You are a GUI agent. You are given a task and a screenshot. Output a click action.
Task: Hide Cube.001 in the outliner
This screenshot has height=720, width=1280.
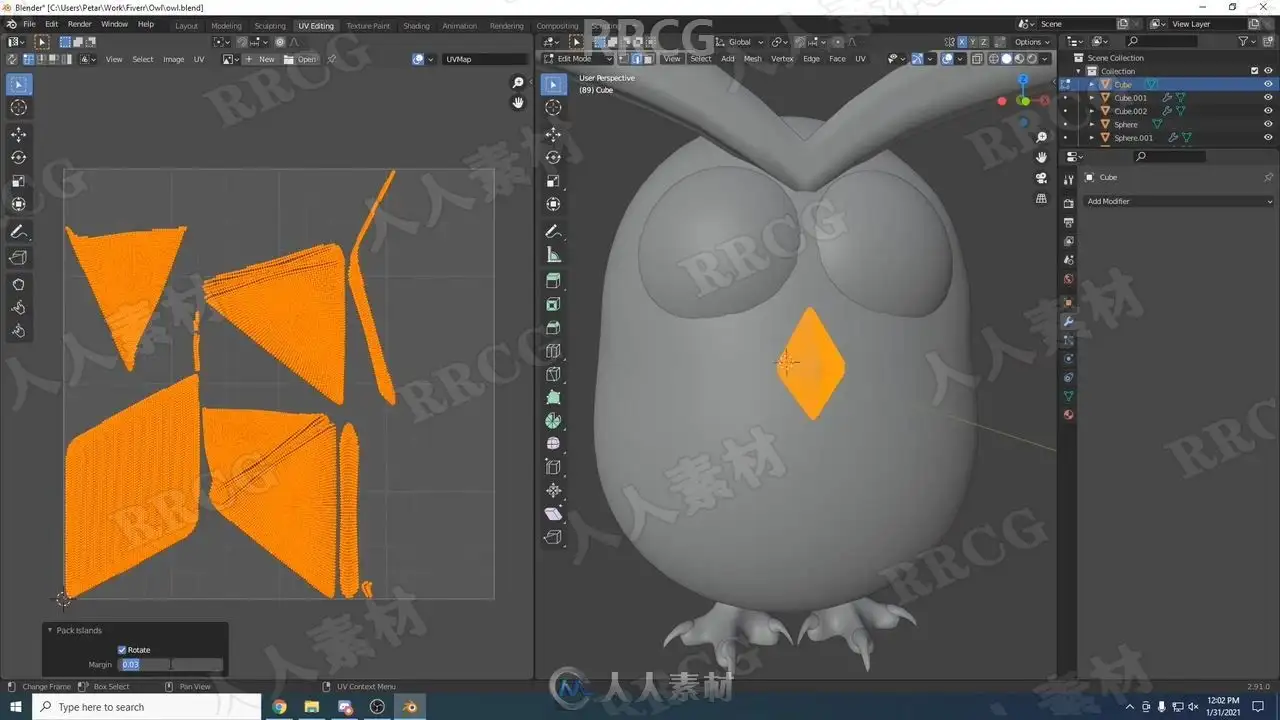[x=1269, y=98]
